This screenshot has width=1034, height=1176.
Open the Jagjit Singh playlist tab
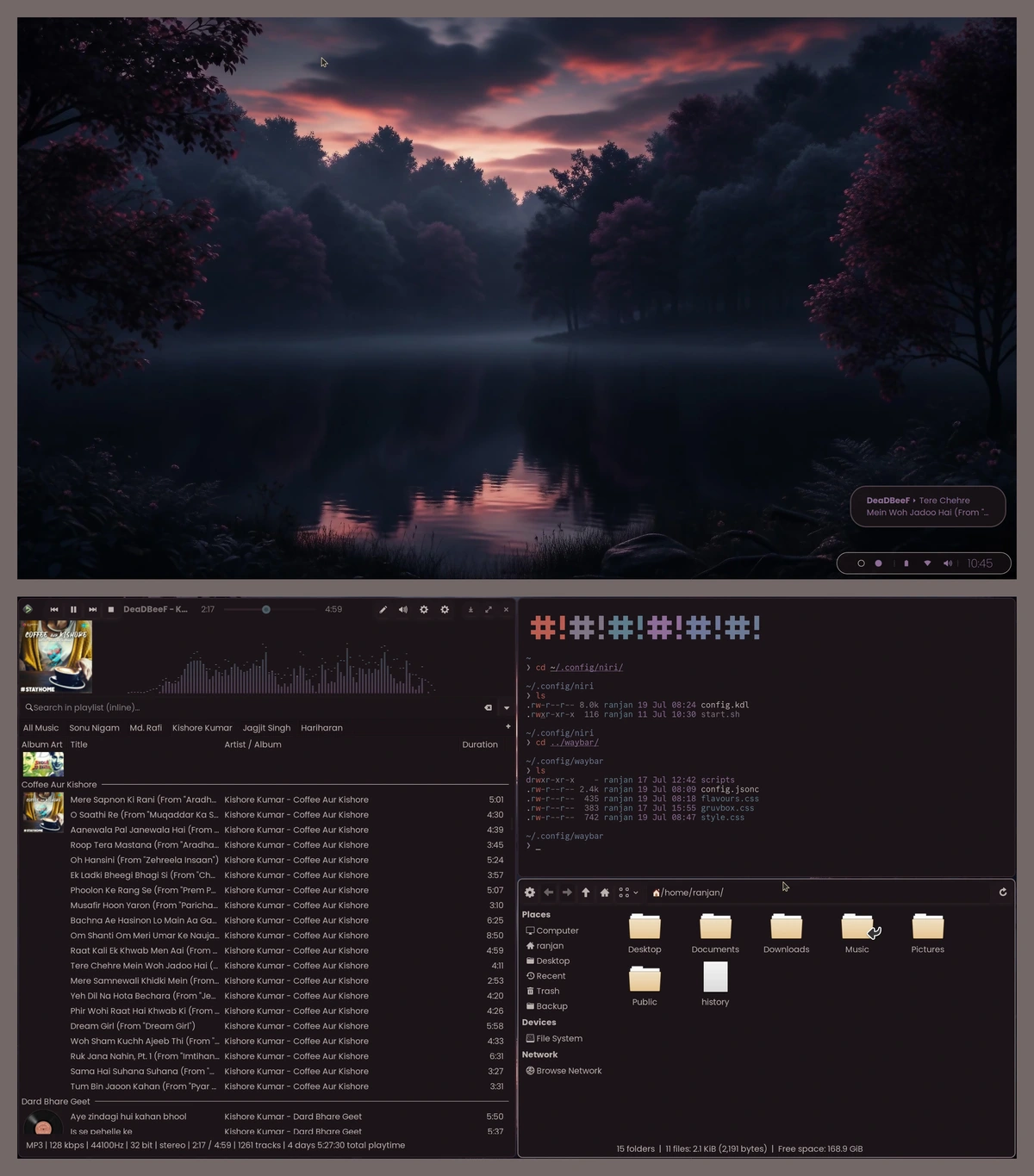pyautogui.click(x=266, y=728)
